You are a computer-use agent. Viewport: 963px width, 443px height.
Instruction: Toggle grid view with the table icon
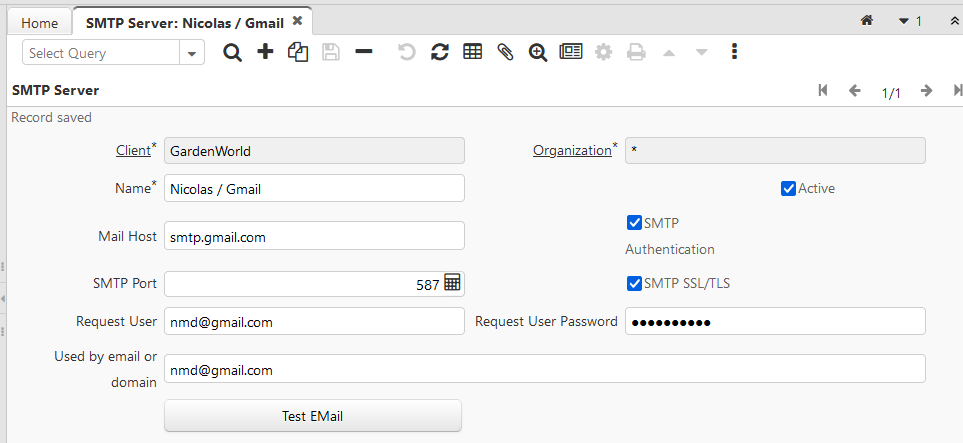473,53
